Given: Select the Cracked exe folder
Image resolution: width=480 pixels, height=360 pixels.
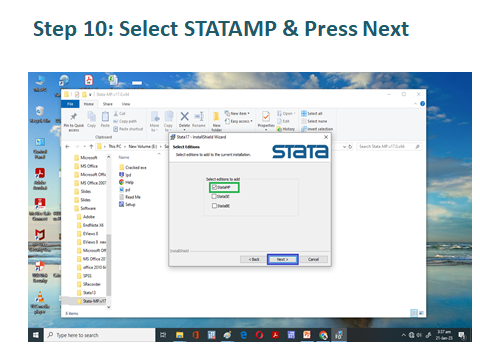Looking at the screenshot, I should coord(133,168).
